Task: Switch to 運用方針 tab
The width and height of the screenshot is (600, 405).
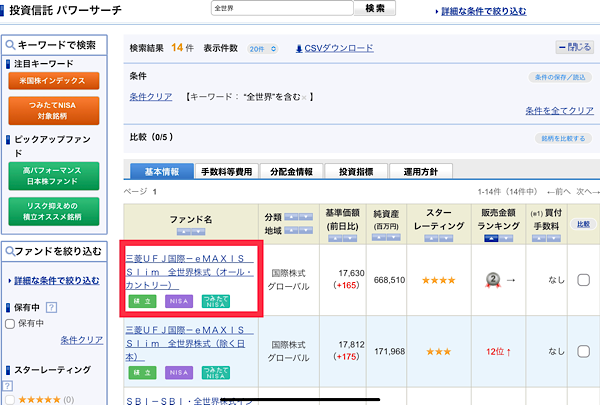Action: (x=421, y=171)
